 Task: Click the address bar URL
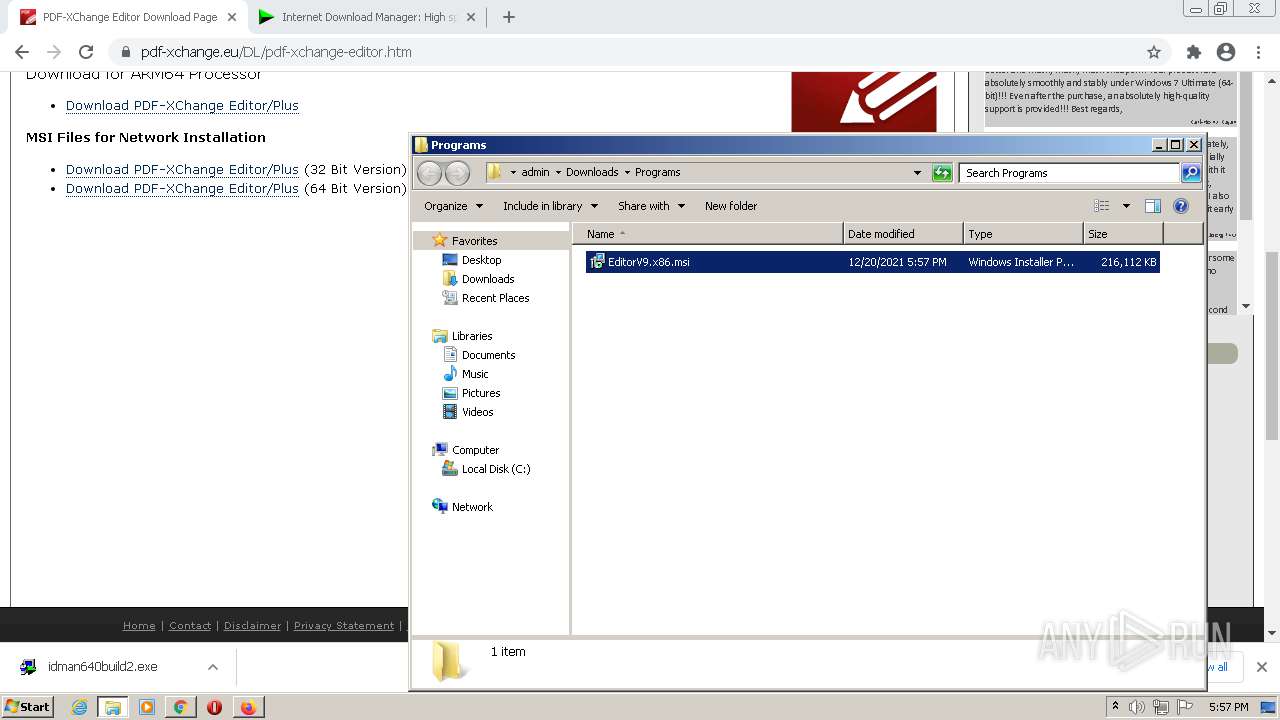(x=276, y=52)
